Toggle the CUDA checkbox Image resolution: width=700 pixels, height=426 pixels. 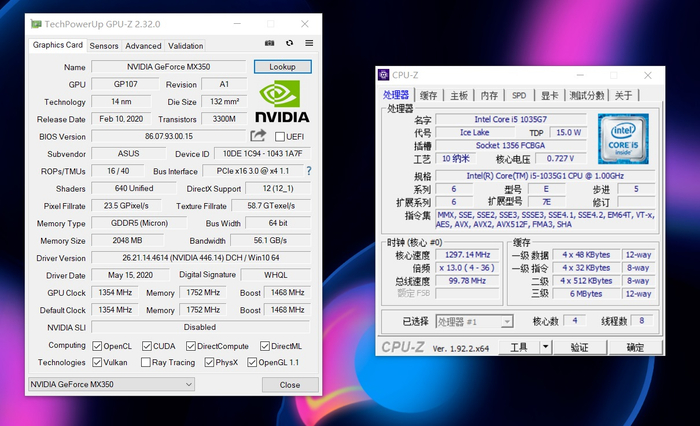(148, 346)
